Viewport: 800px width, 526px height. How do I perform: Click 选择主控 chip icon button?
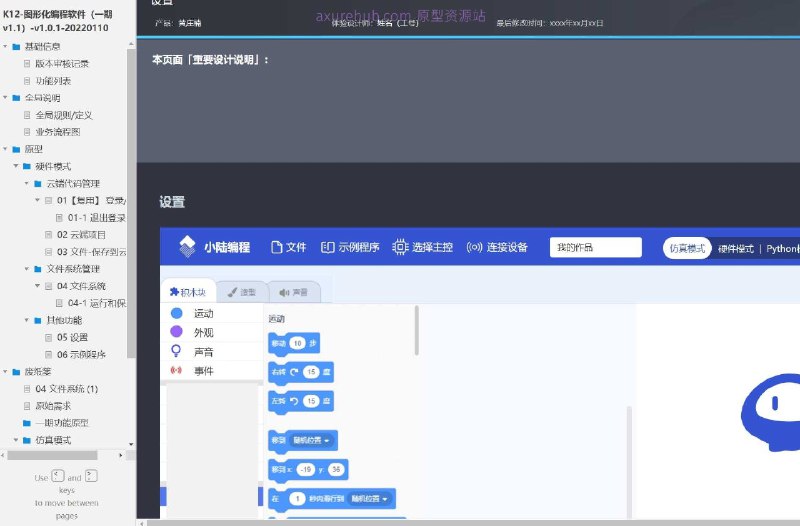400,247
